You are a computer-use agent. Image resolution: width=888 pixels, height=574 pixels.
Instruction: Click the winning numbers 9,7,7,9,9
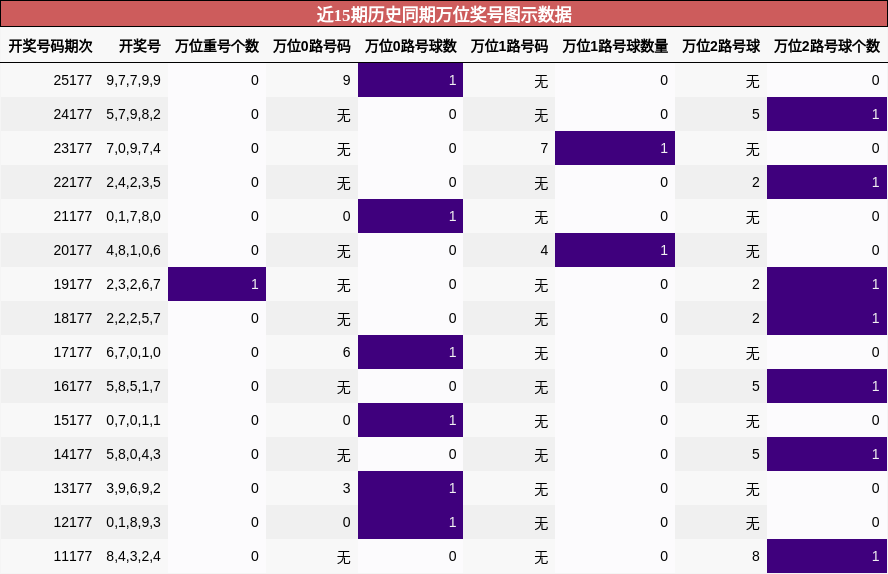coord(134,80)
